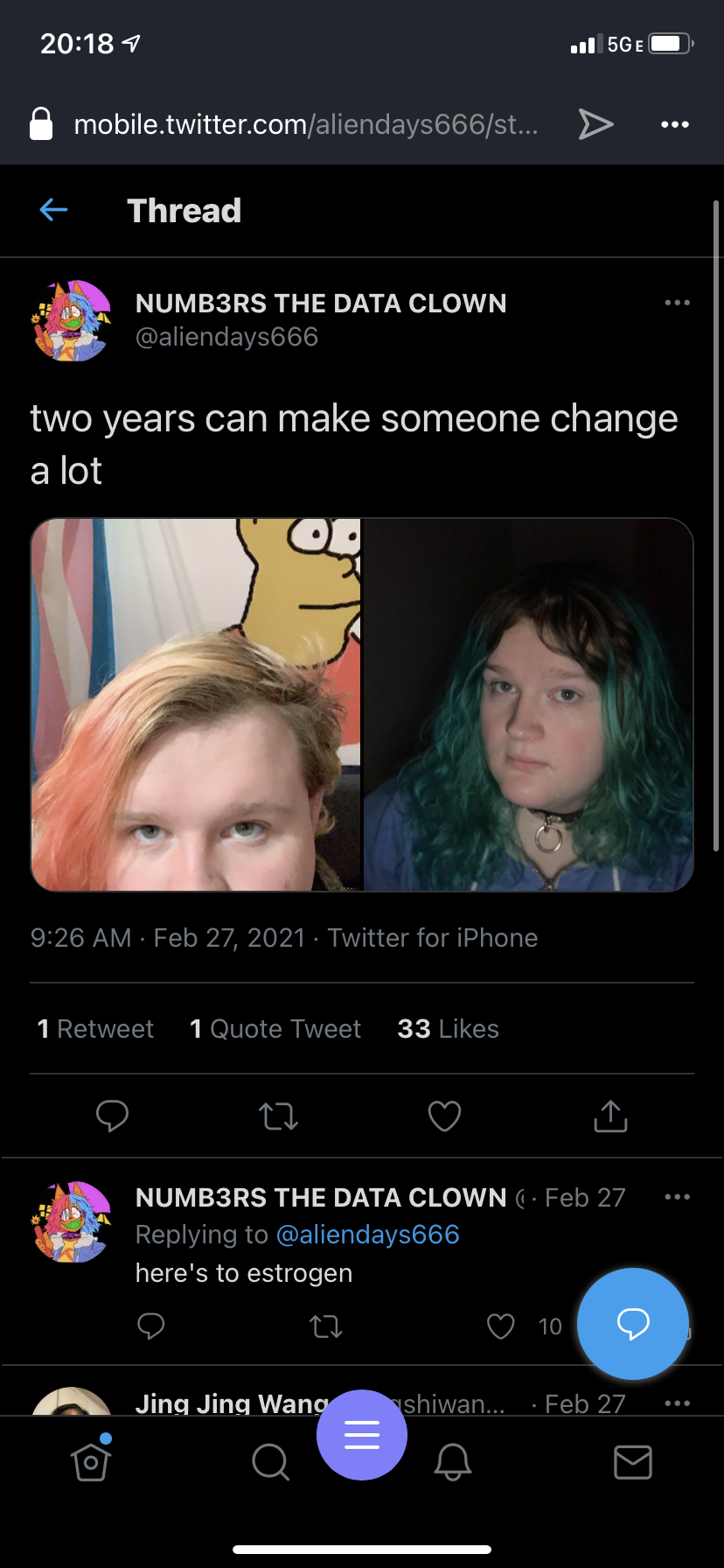Tap the browser share arrow icon

[x=595, y=124]
